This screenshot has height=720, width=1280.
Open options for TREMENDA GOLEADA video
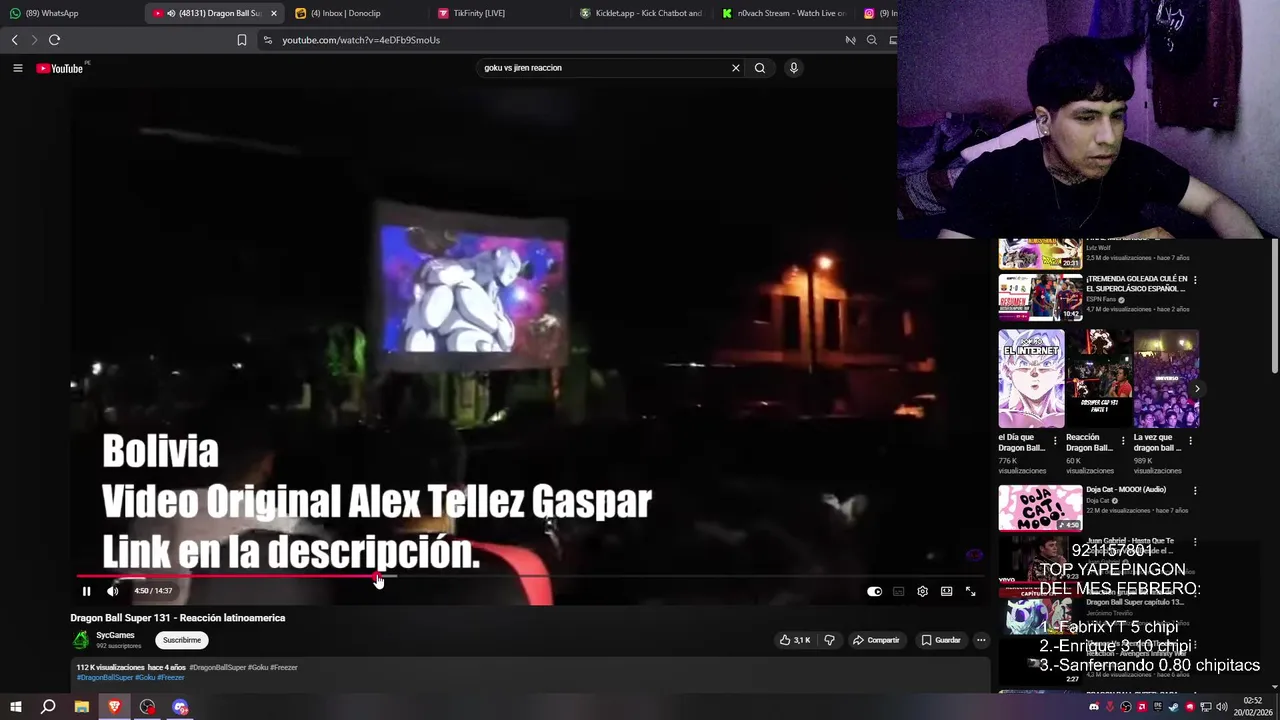[x=1195, y=280]
